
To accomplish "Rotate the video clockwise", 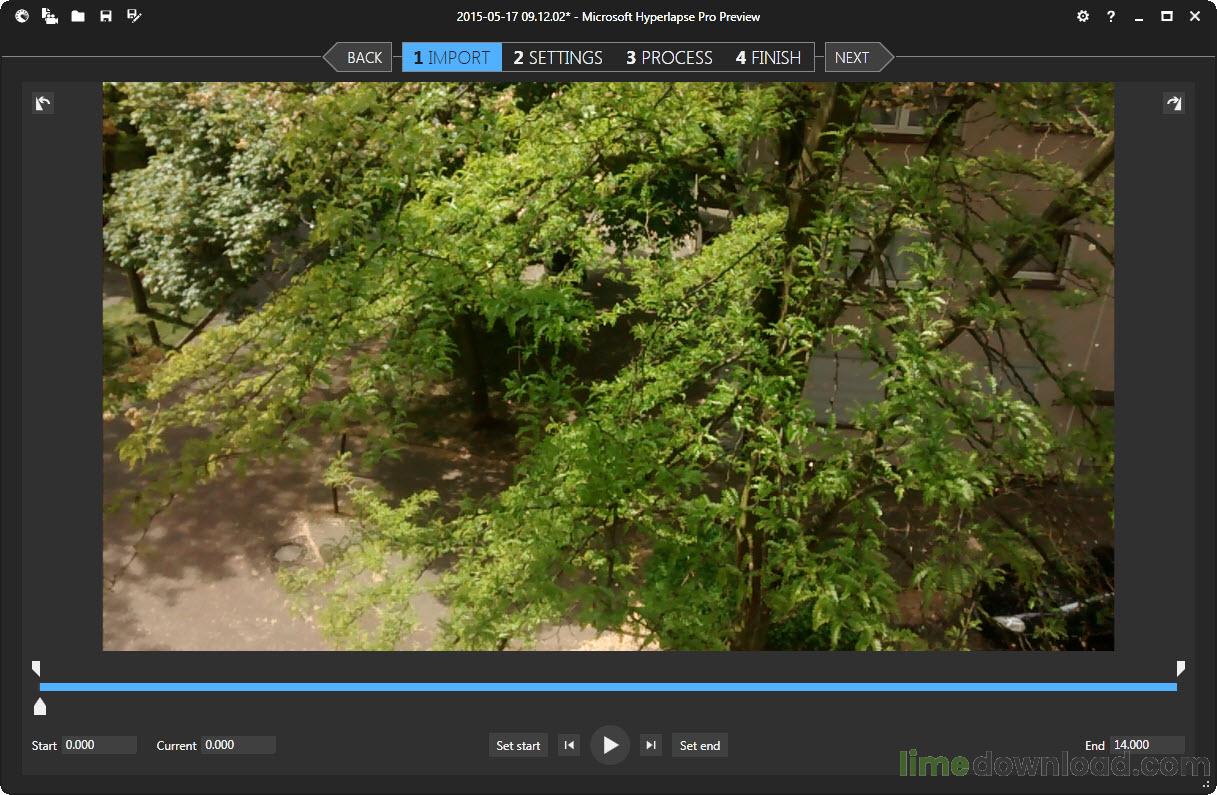I will coord(1174,103).
